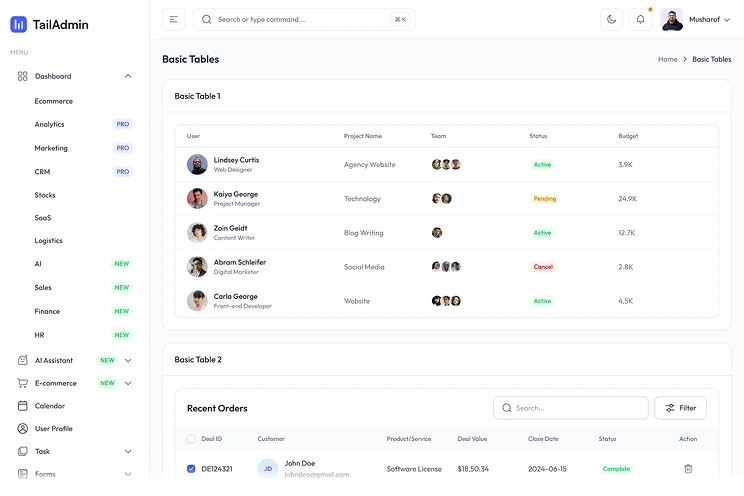Screen dimensions: 744x496
Task: Click Musharof's profile avatar
Action: tap(671, 19)
